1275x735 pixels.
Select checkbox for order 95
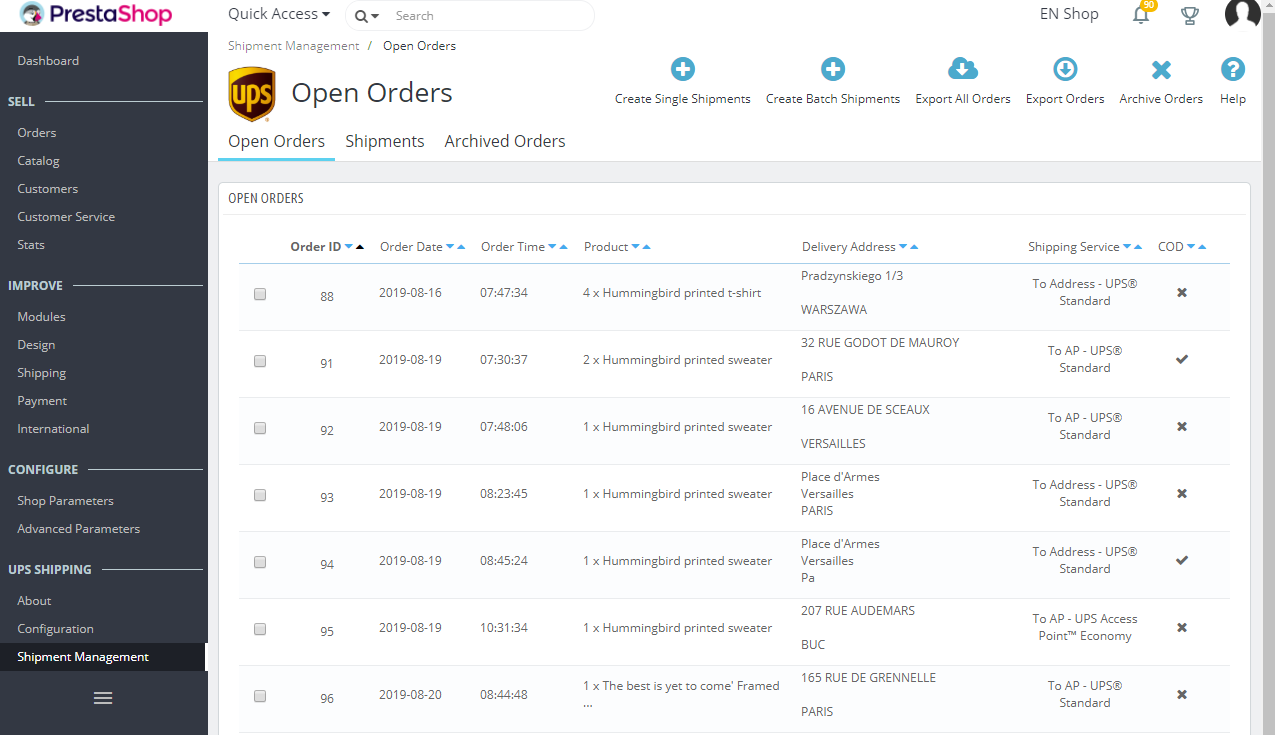pyautogui.click(x=260, y=629)
